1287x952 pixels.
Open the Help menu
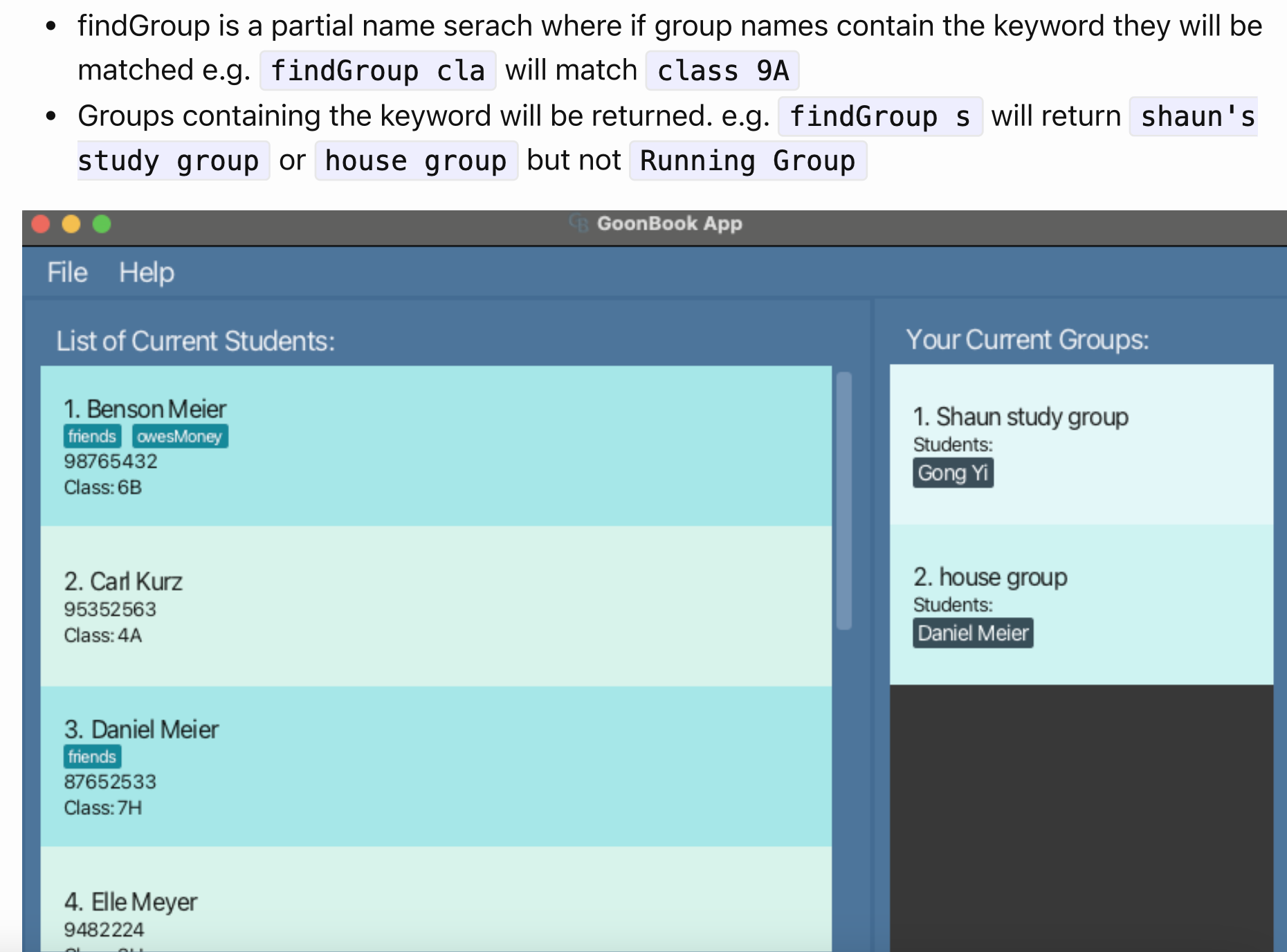147,273
